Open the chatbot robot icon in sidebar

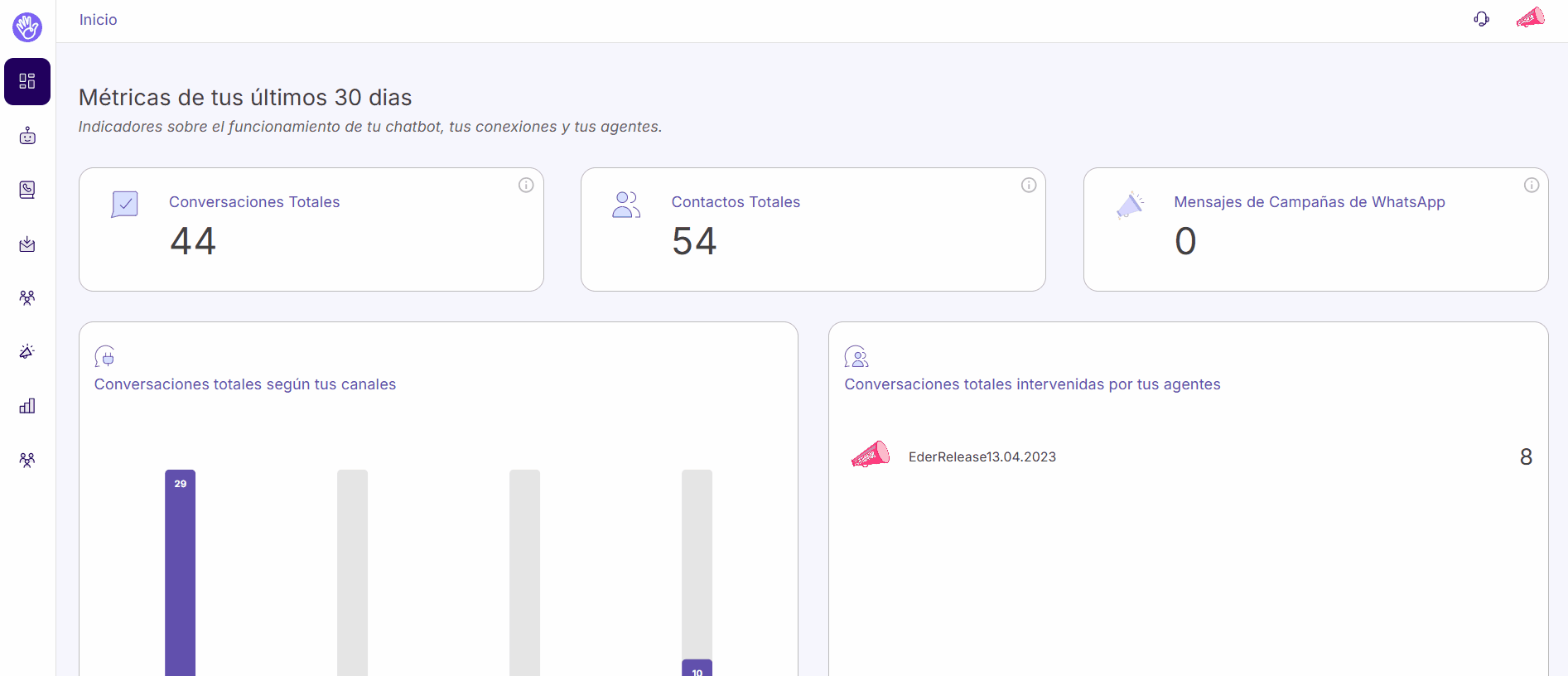[27, 136]
